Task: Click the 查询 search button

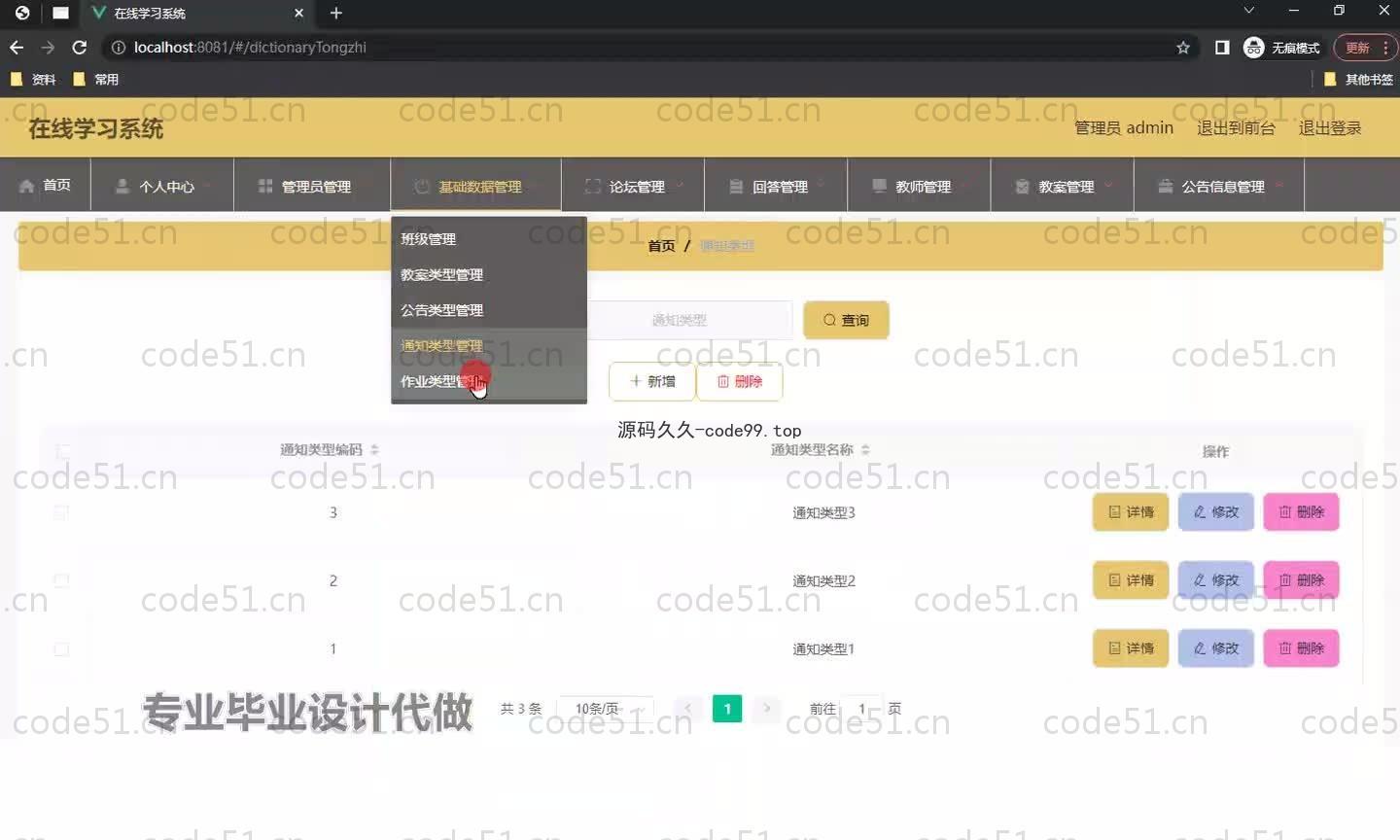Action: [x=846, y=320]
